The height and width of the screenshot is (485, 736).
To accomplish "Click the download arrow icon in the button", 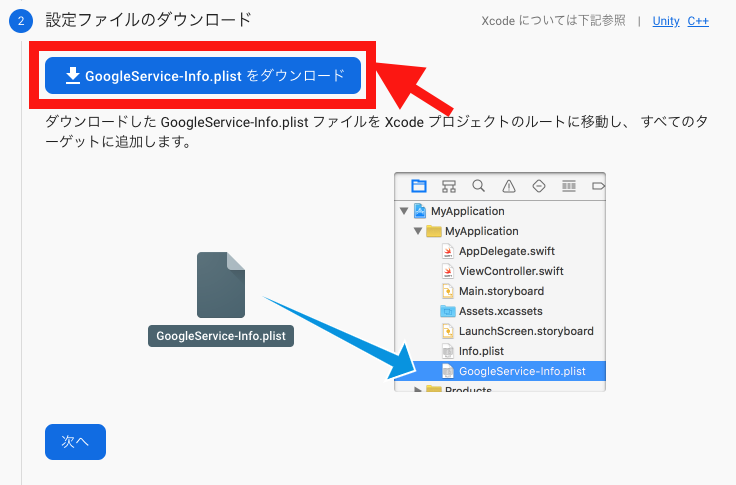I will point(73,76).
